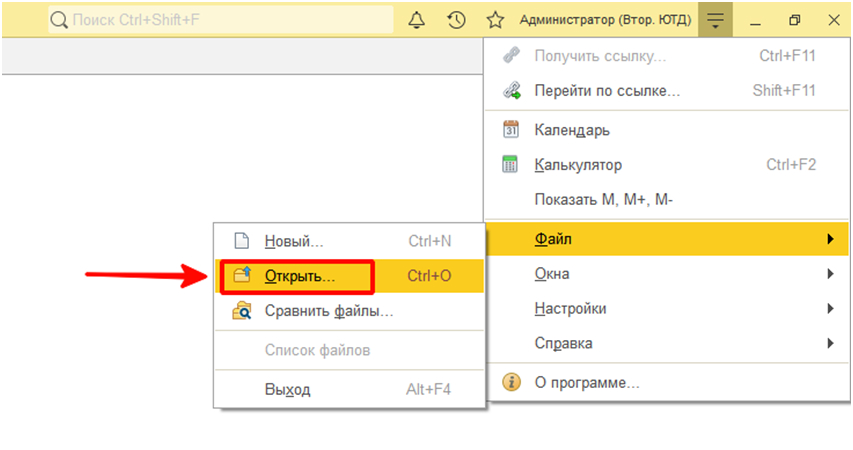
Task: Expand the Настройки submenu arrow
Action: tap(830, 309)
